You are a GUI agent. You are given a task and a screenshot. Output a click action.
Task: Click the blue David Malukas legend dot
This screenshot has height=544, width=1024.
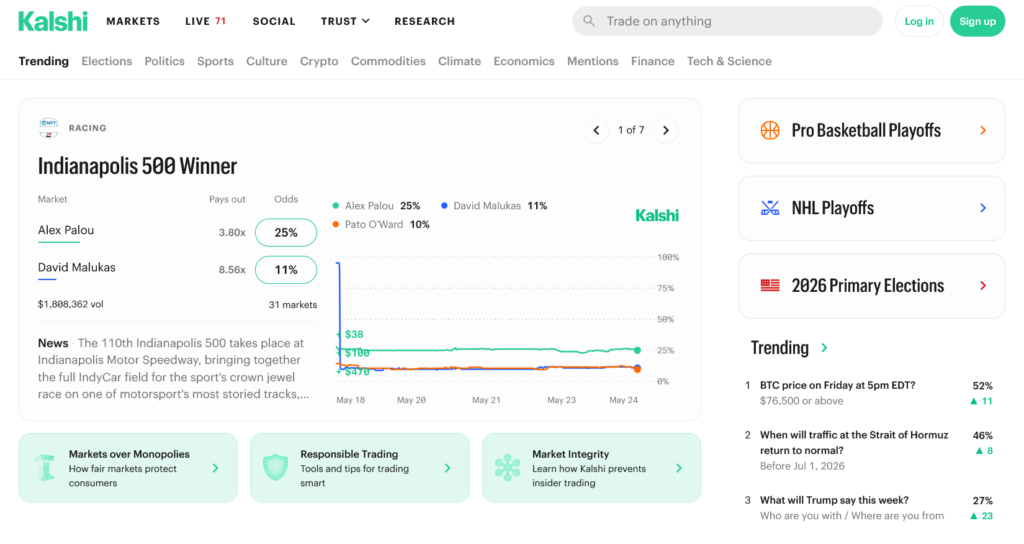(x=444, y=206)
